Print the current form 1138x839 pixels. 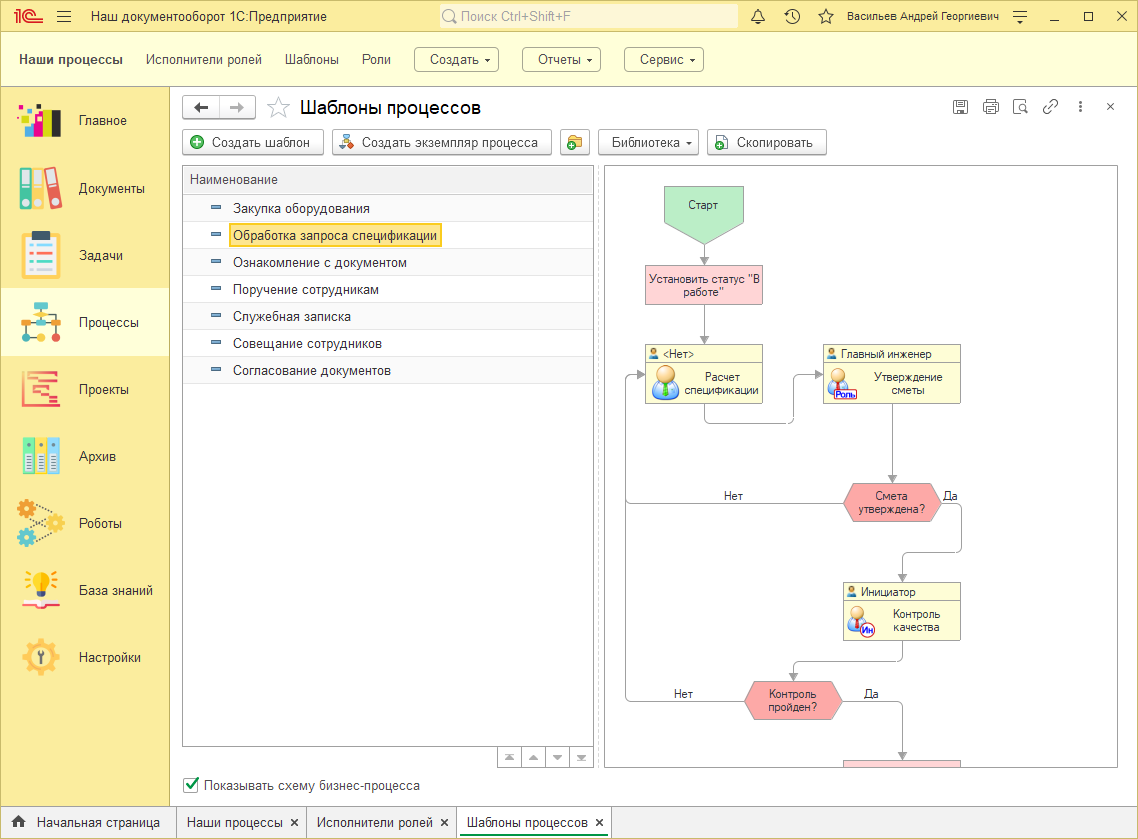[991, 107]
